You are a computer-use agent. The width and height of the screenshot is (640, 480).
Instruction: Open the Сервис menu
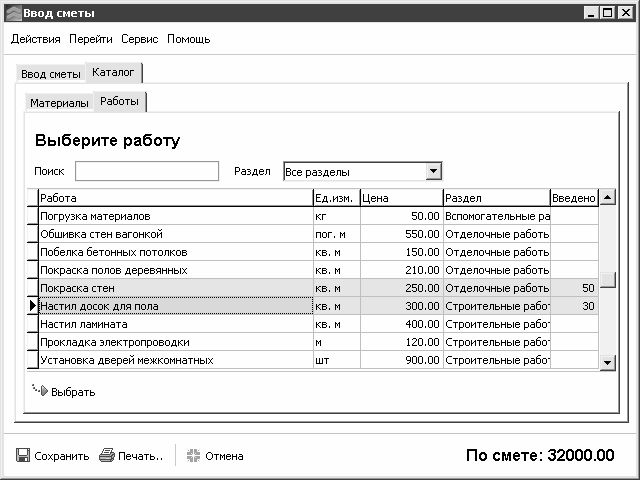140,39
